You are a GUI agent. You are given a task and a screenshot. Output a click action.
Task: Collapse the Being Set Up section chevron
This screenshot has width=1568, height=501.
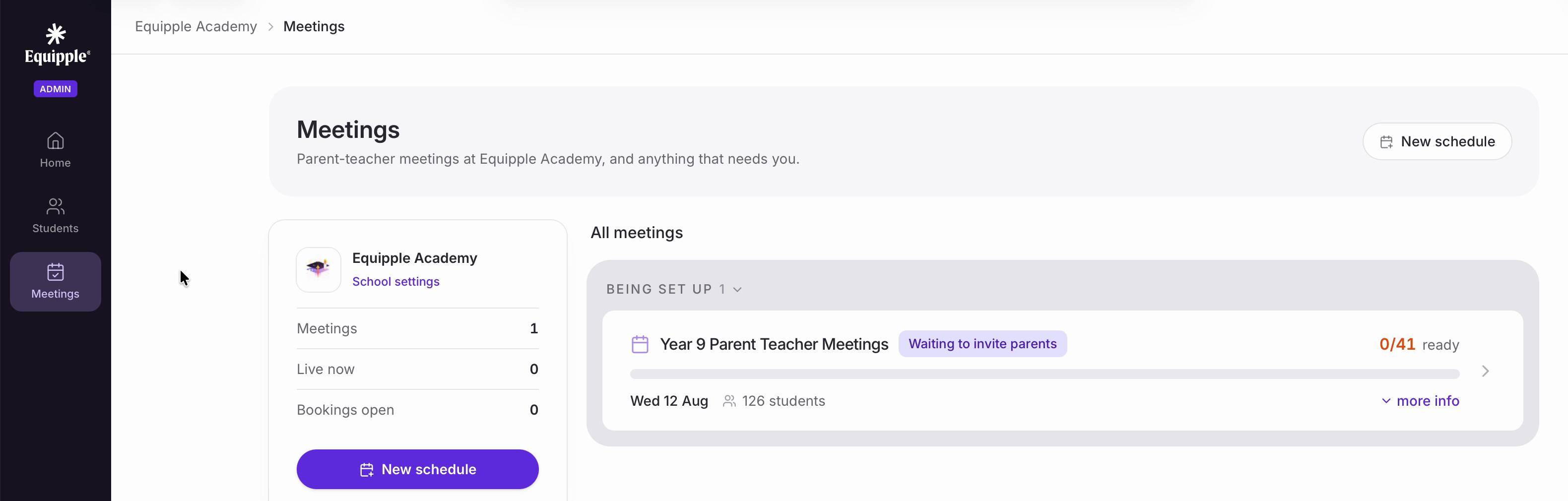click(x=738, y=290)
